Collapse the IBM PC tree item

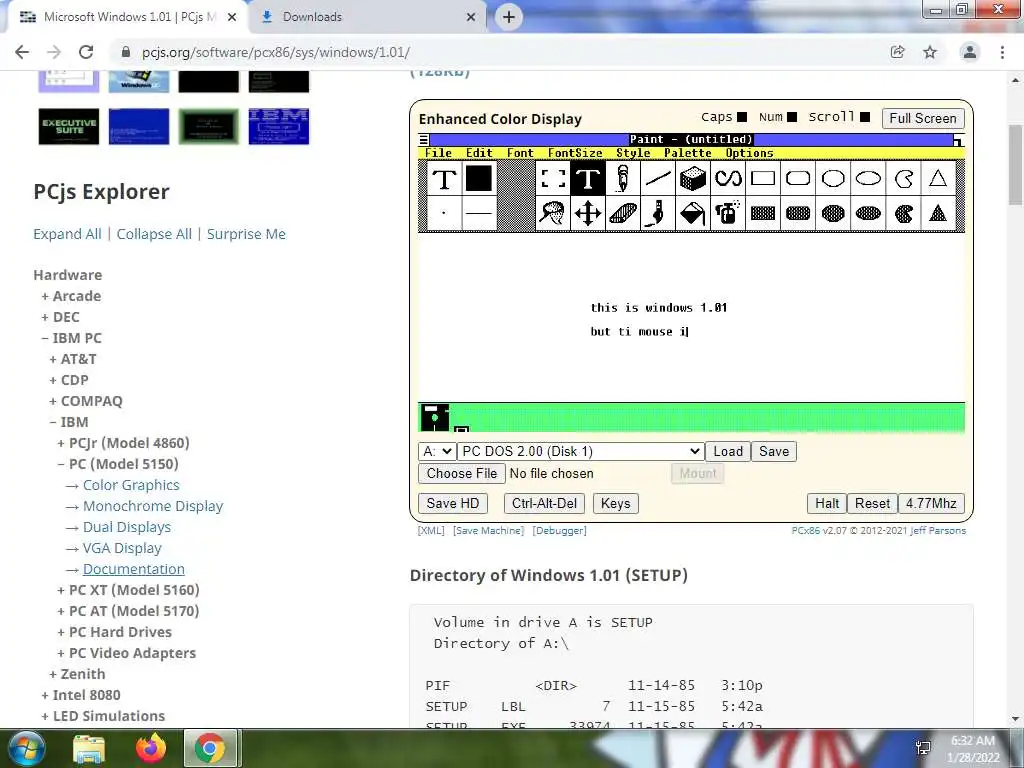[71, 338]
